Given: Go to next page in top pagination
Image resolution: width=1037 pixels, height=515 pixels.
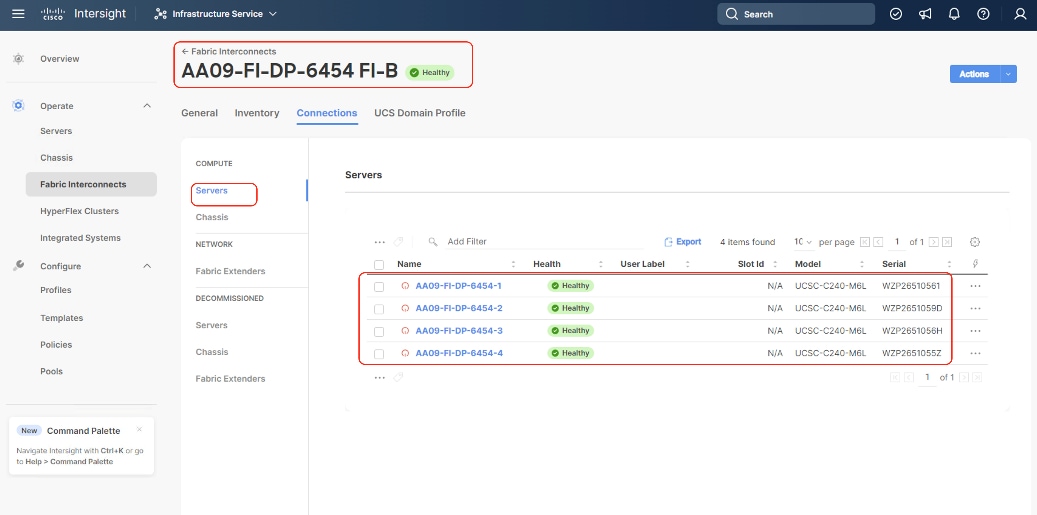Looking at the screenshot, I should pos(934,242).
